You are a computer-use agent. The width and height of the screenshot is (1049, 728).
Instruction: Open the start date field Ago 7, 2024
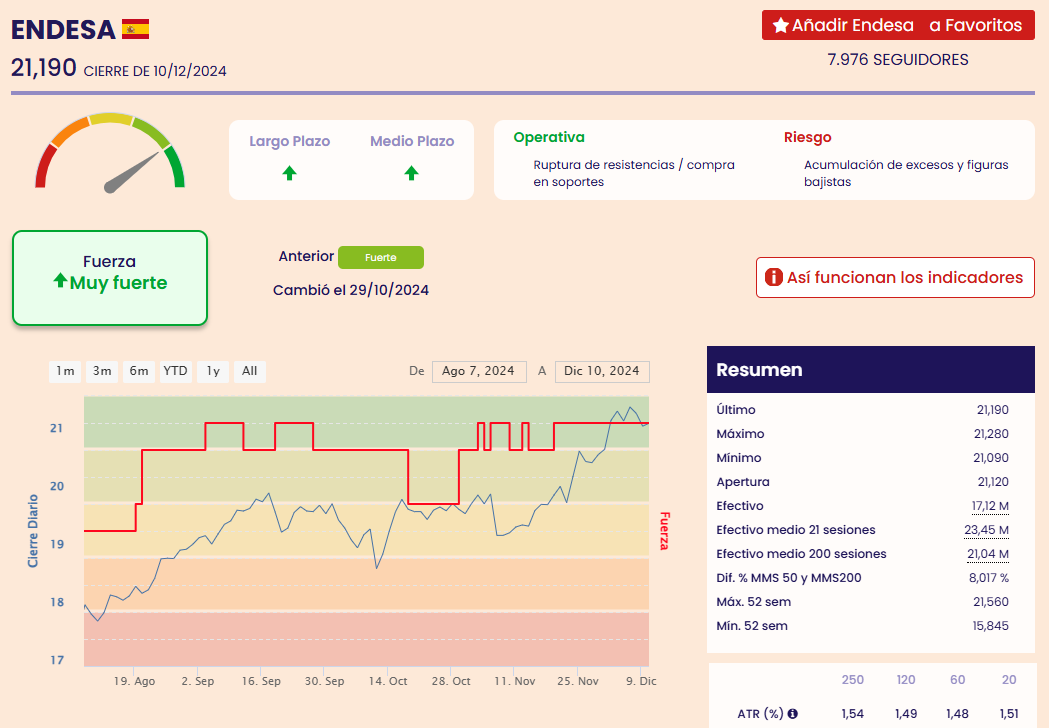pos(479,371)
